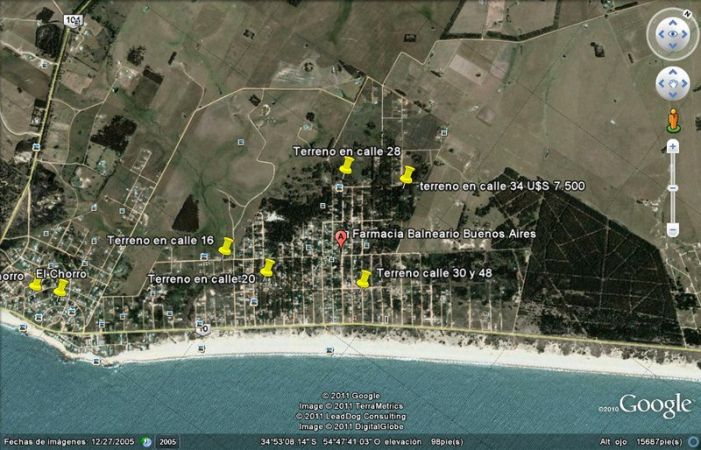Screen dimensions: 701x450
Task: Click the Move joystick hand center
Action: [673, 84]
